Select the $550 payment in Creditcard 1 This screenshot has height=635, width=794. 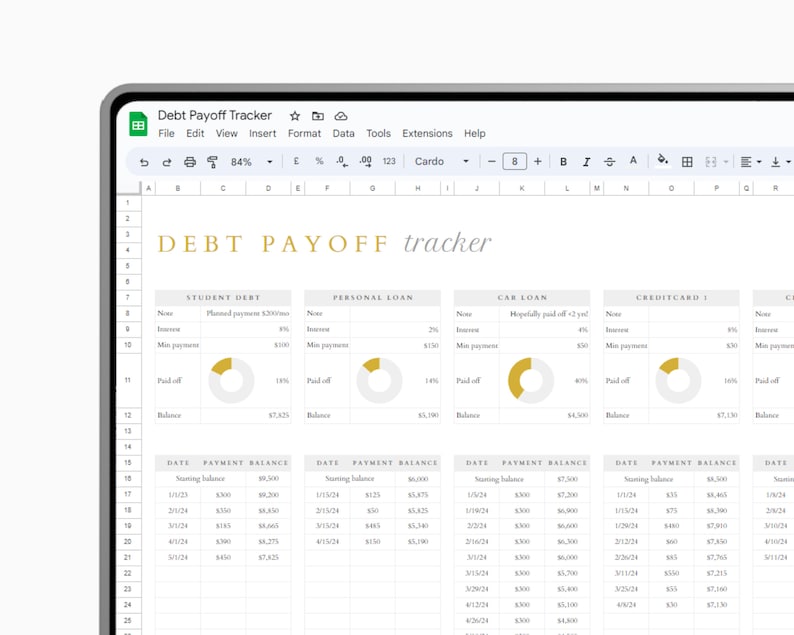[671, 573]
